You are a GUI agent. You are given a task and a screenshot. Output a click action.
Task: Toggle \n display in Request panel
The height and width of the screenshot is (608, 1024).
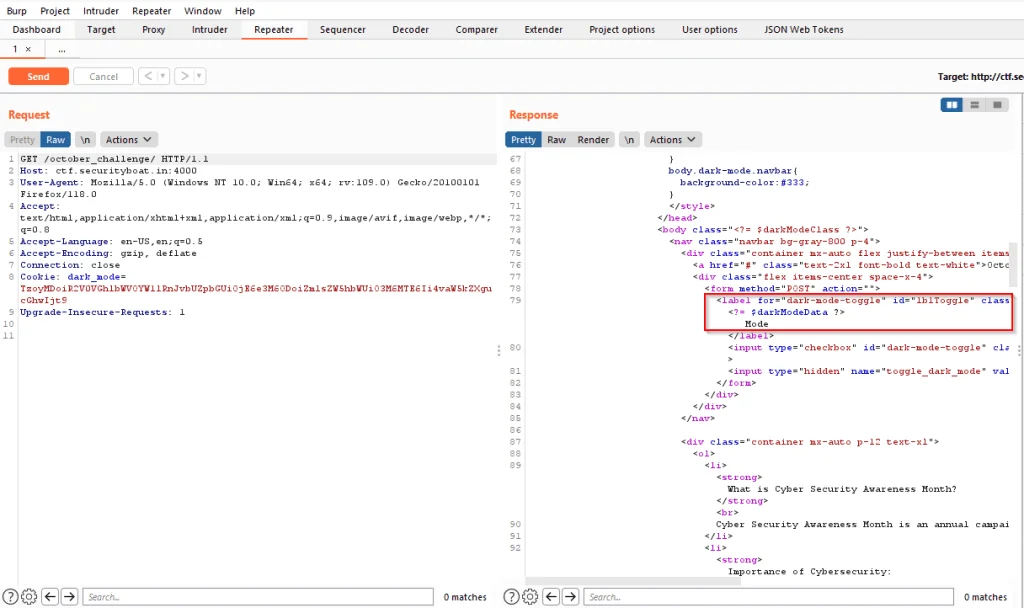85,140
